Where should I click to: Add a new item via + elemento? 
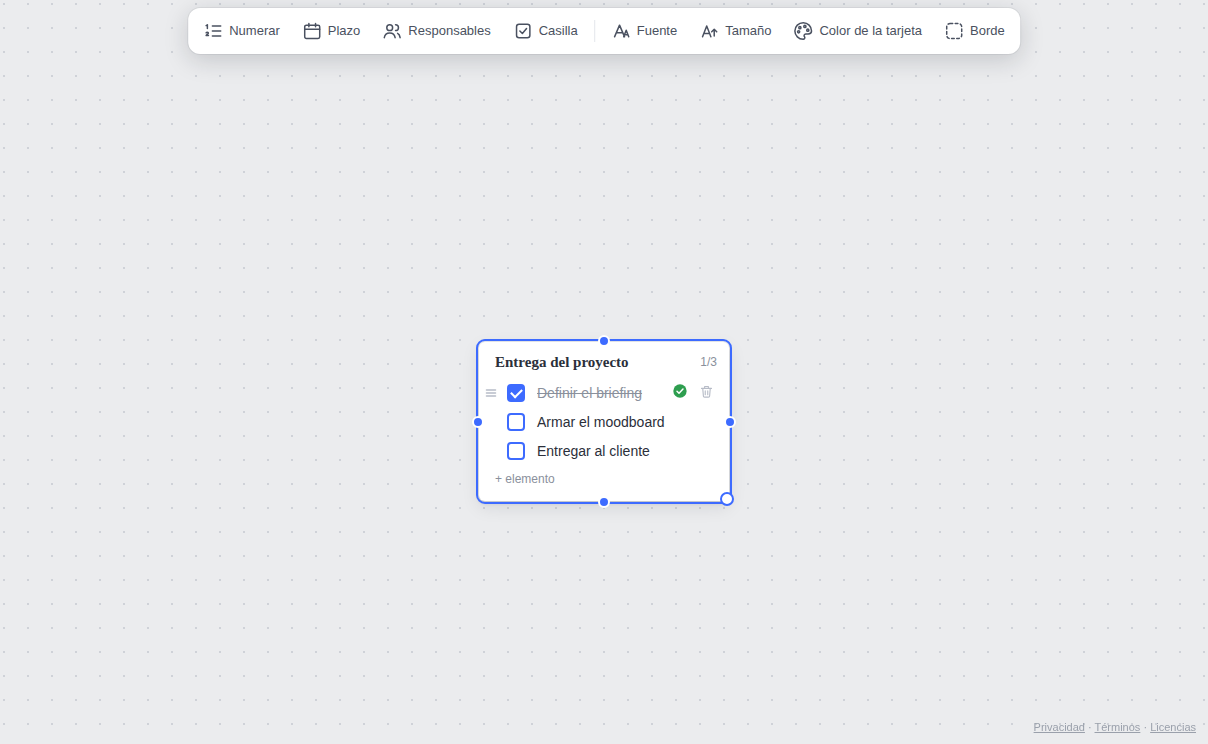[x=525, y=479]
